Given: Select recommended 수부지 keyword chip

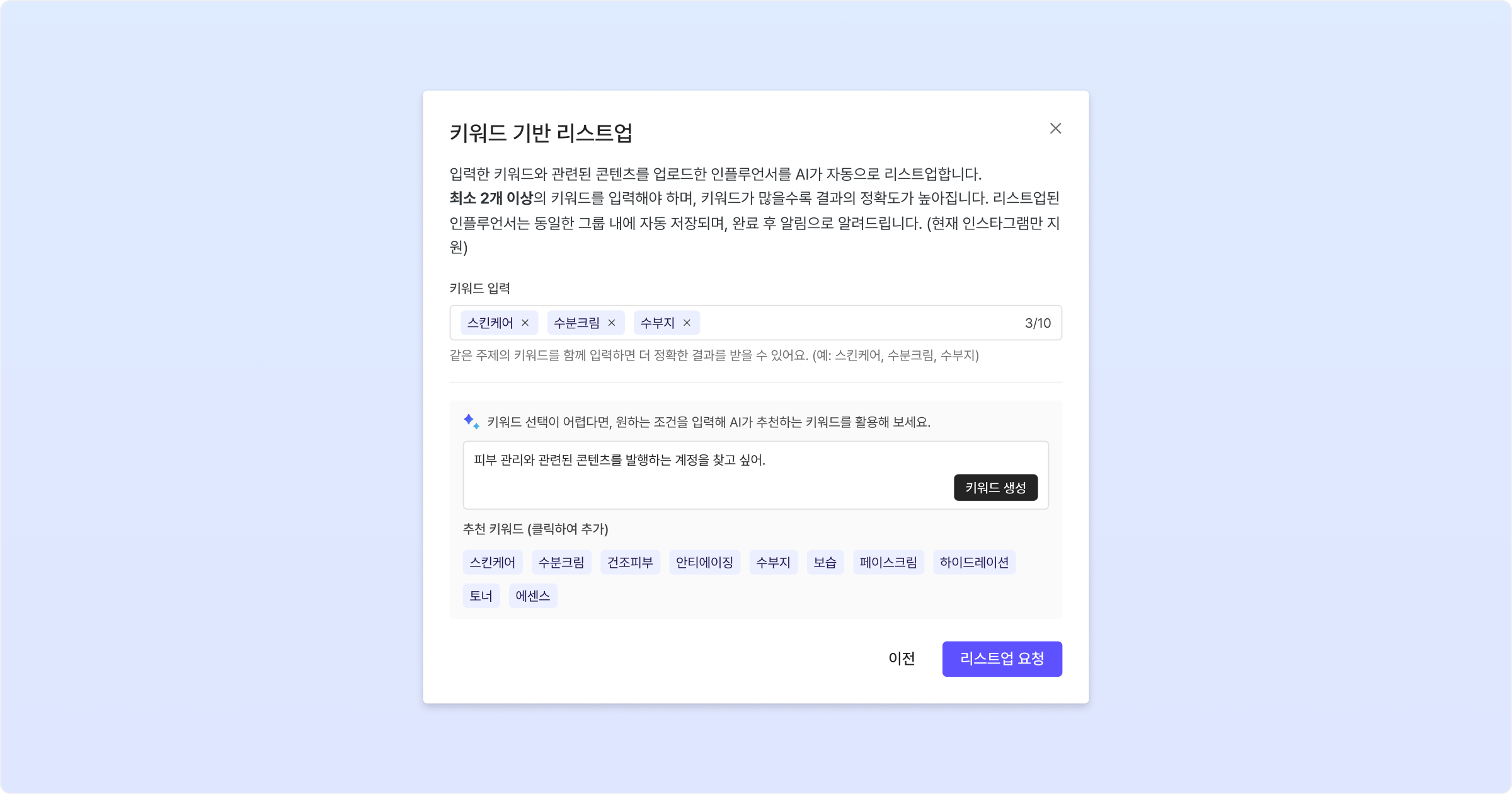Looking at the screenshot, I should click(x=773, y=562).
